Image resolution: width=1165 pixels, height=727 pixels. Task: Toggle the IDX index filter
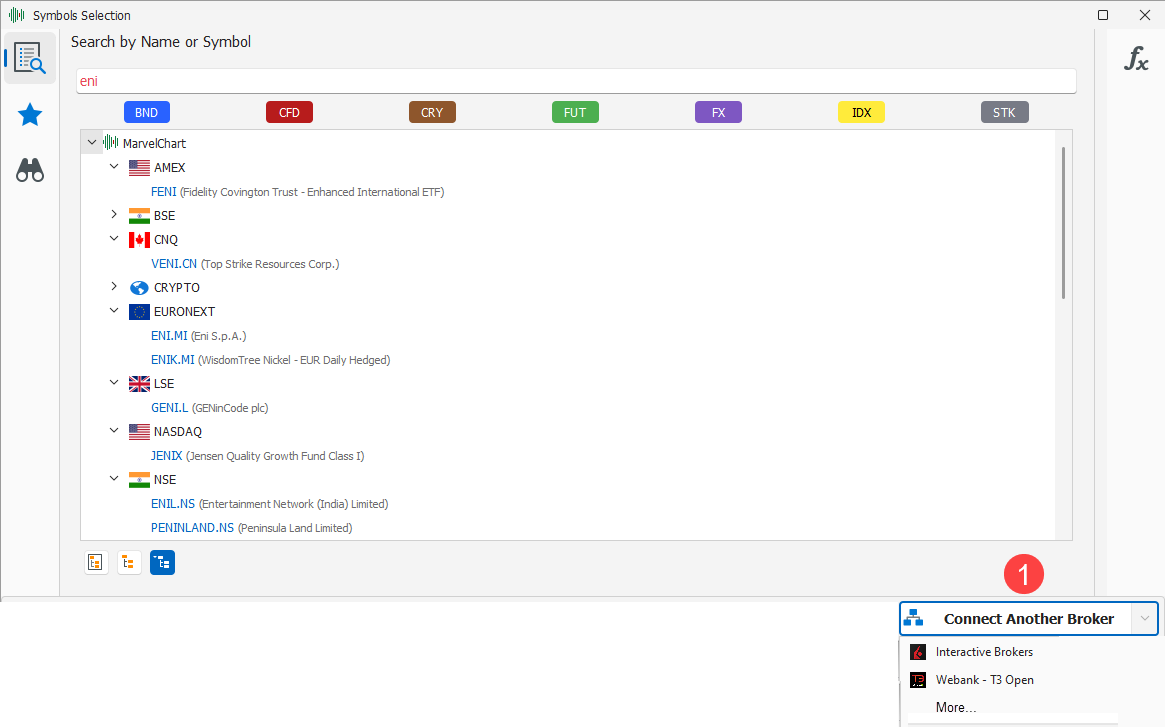click(861, 112)
